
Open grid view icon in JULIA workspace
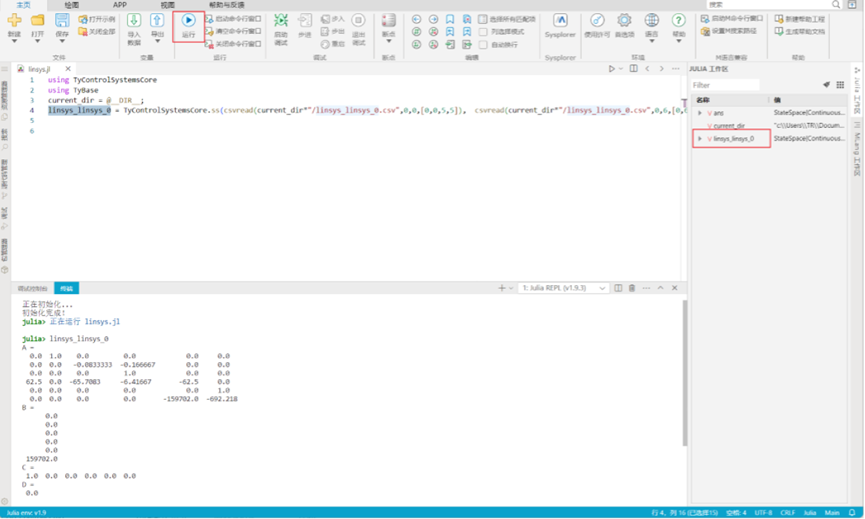840,85
